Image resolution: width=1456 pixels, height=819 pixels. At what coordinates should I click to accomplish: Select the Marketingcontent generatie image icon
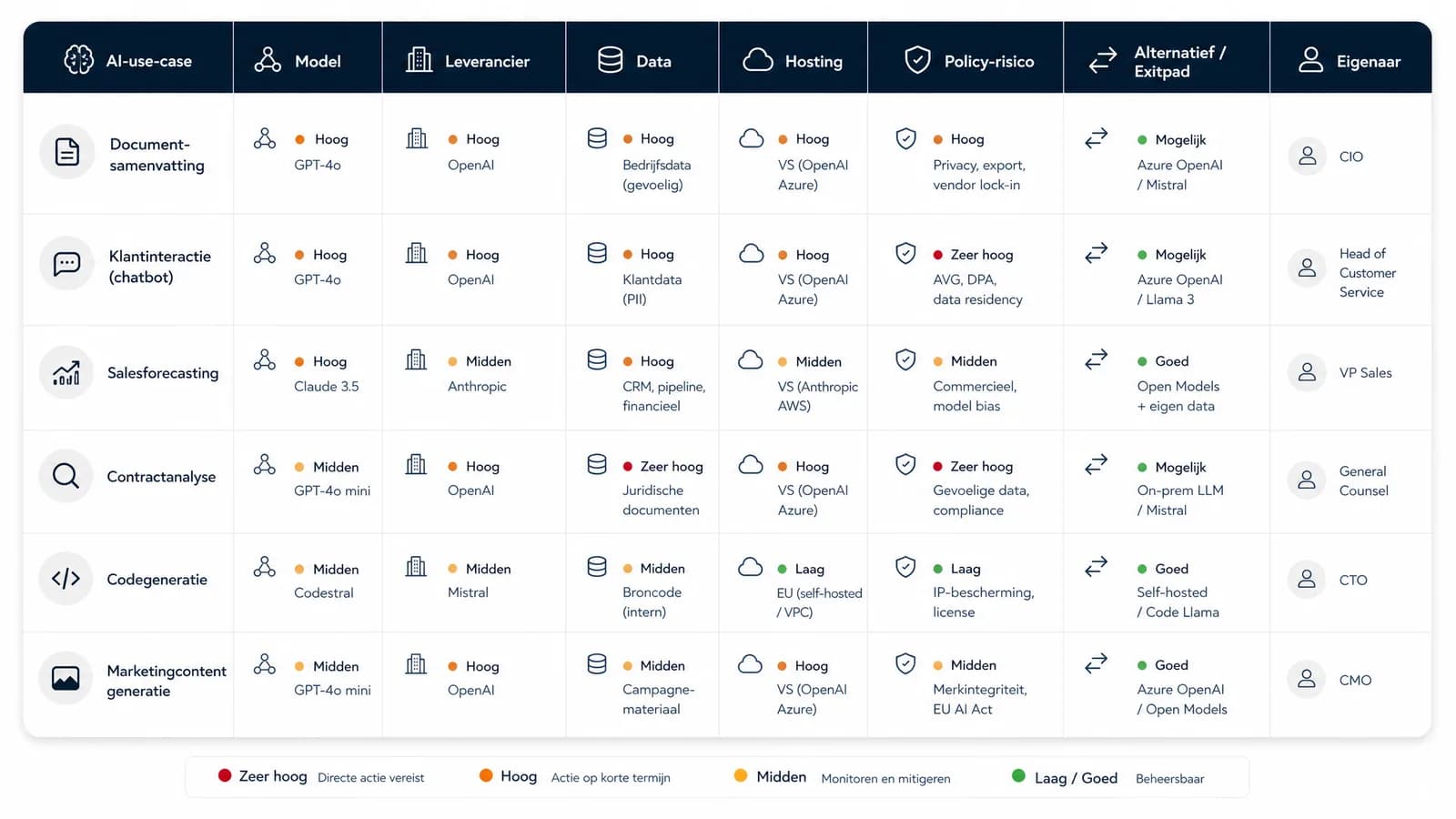[66, 679]
